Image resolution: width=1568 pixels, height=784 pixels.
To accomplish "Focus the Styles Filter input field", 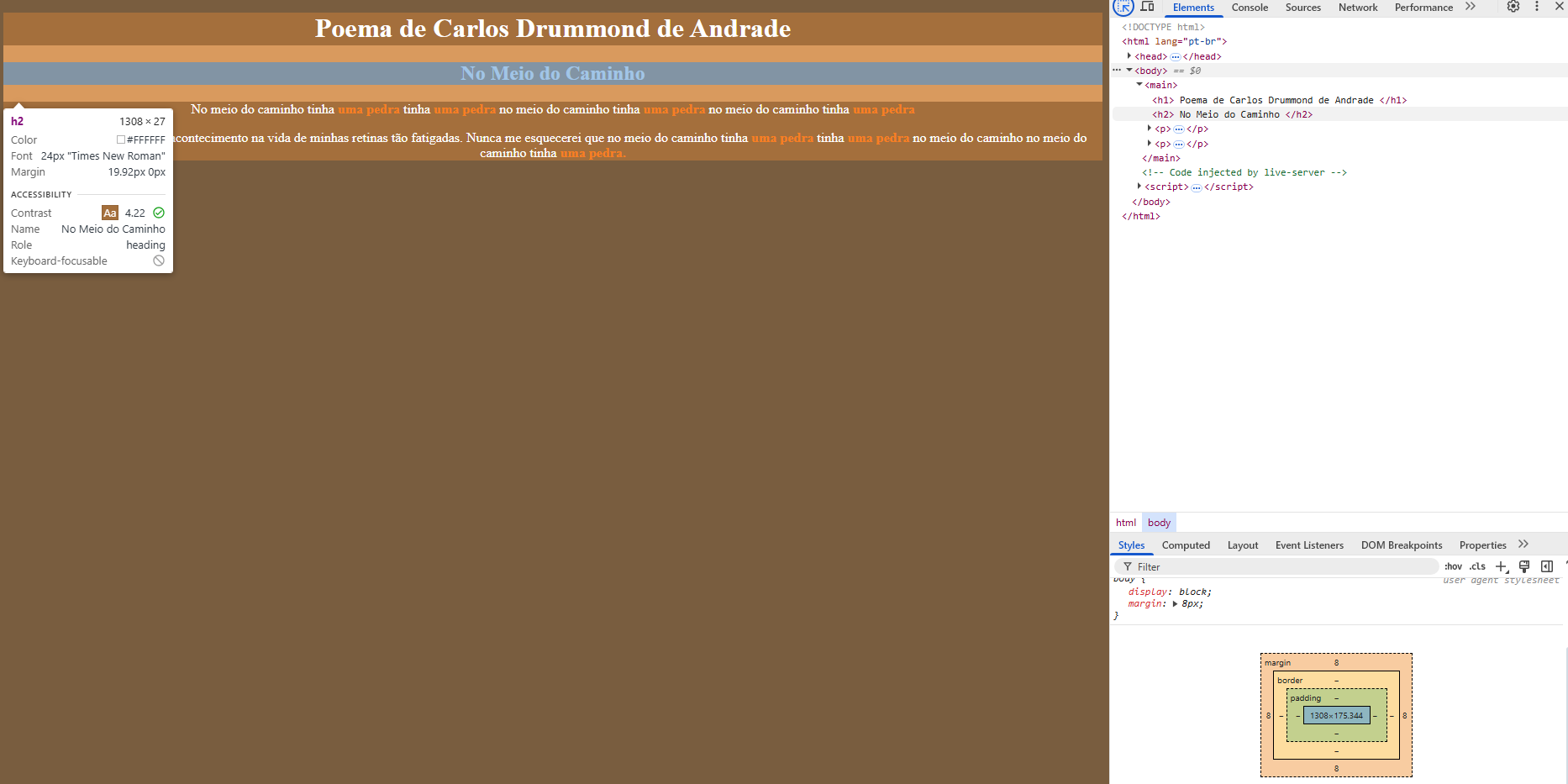I will 1277,567.
